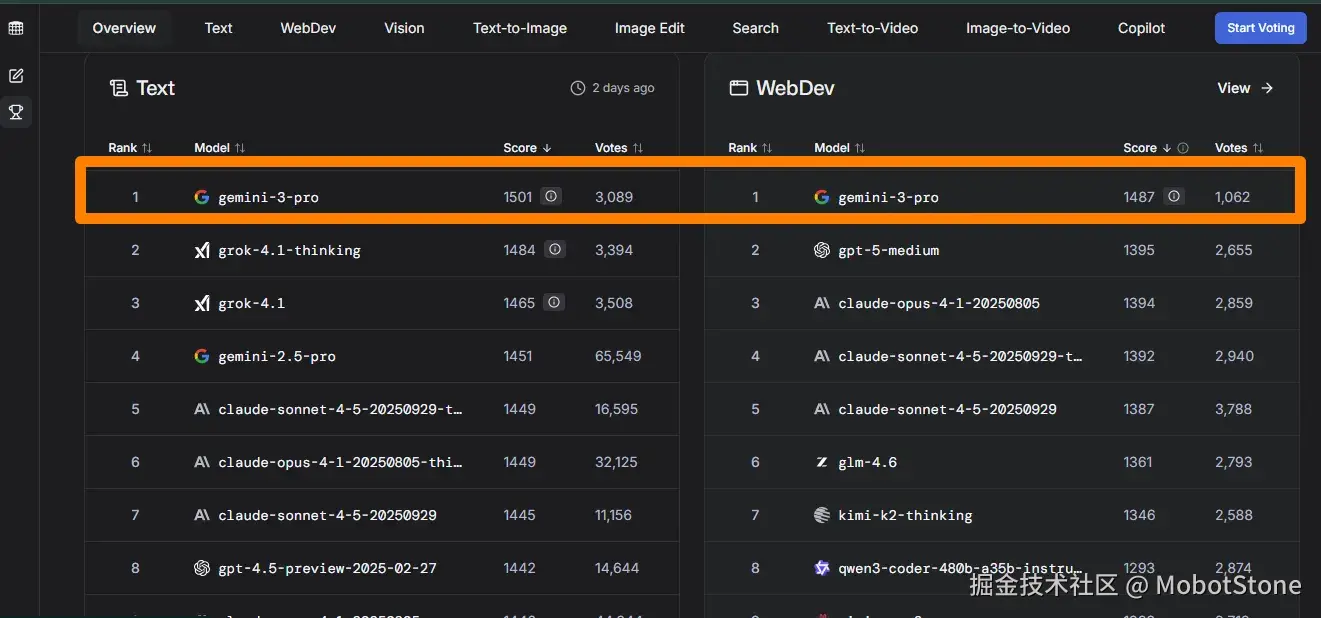Click the 32,125 votes cell
The image size is (1321, 618).
point(616,462)
